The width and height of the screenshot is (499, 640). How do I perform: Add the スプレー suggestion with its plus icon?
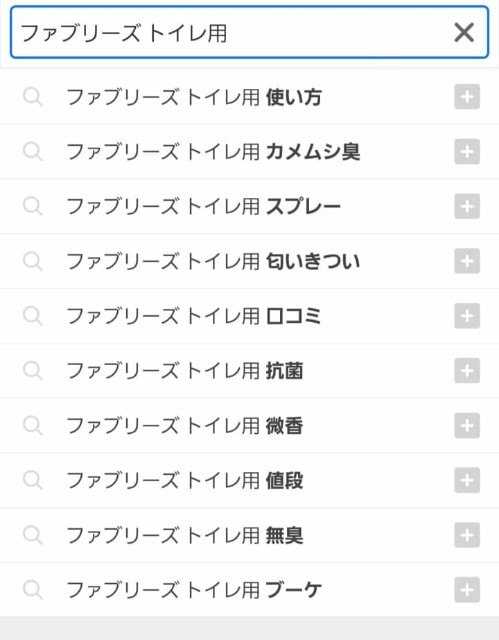tap(467, 206)
